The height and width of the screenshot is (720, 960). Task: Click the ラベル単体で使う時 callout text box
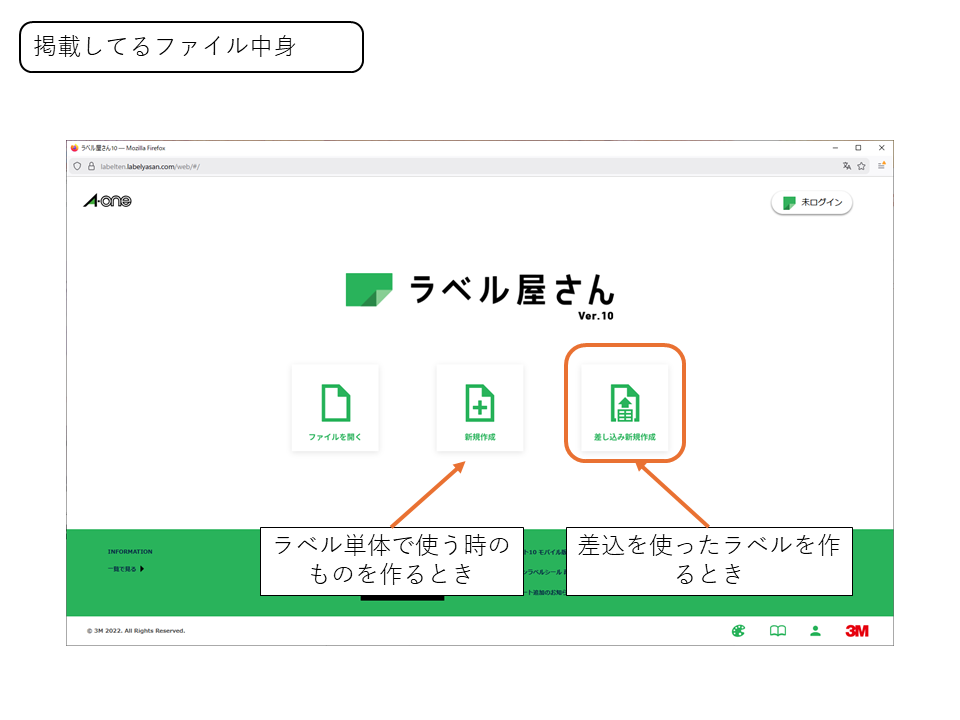pyautogui.click(x=391, y=561)
